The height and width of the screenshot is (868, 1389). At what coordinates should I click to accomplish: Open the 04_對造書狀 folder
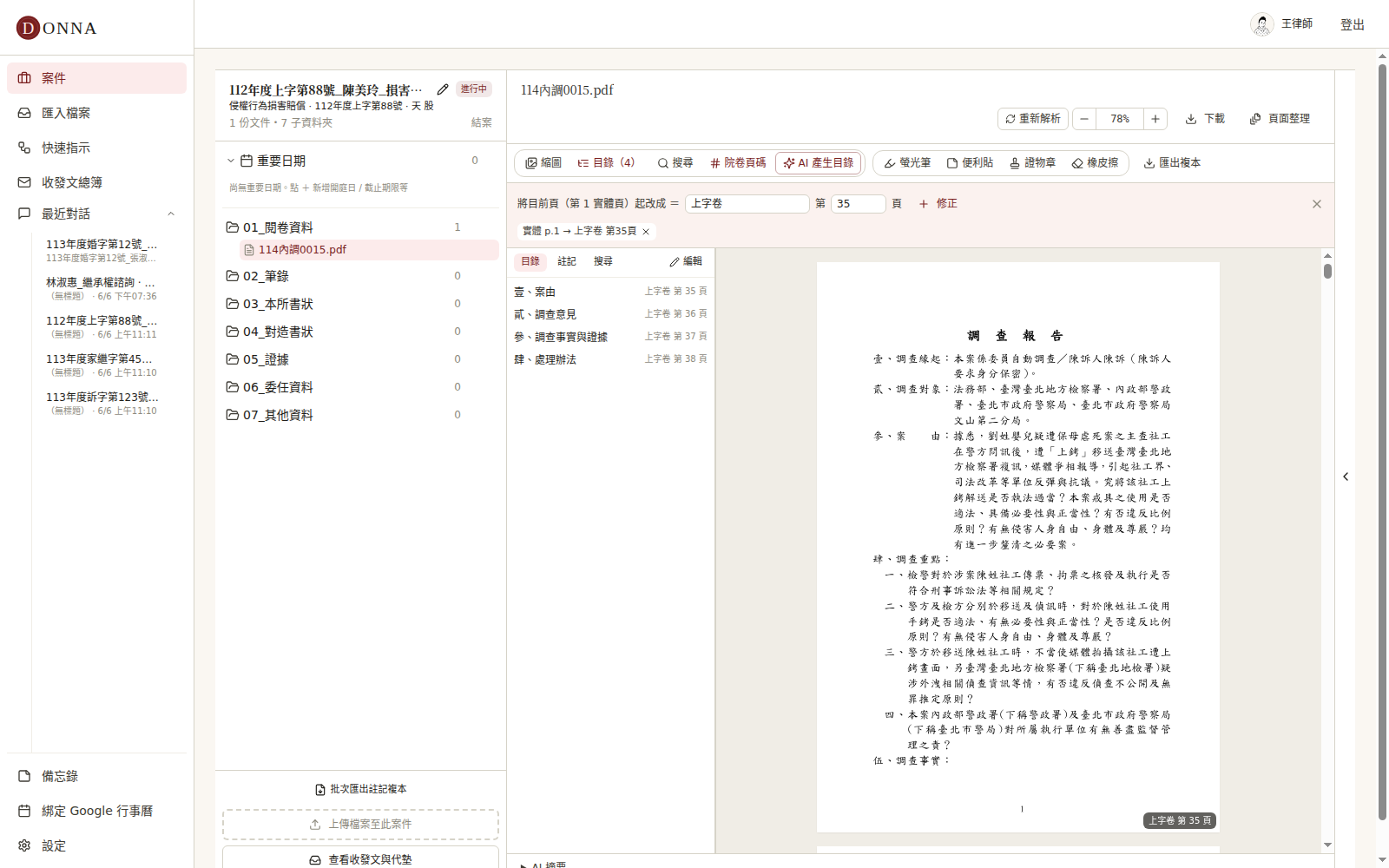tap(359, 332)
